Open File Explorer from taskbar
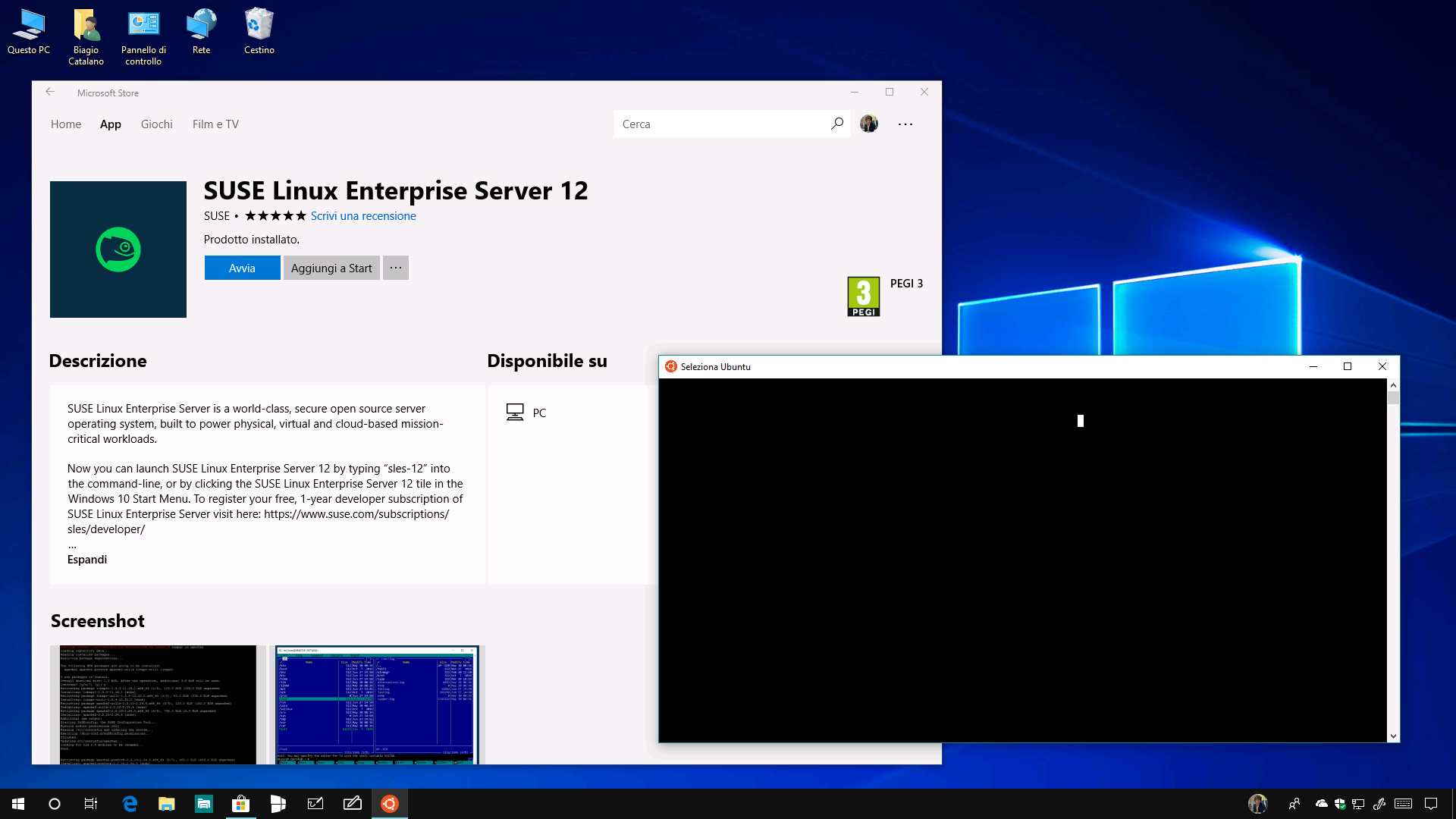Viewport: 1456px width, 819px height. [167, 804]
